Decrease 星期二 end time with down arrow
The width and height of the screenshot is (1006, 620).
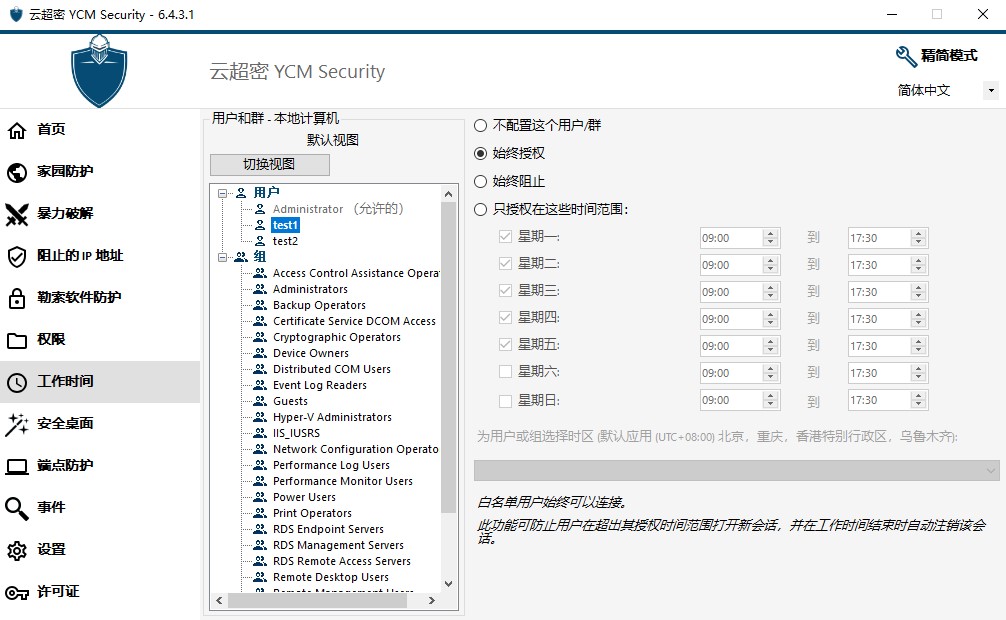919,270
